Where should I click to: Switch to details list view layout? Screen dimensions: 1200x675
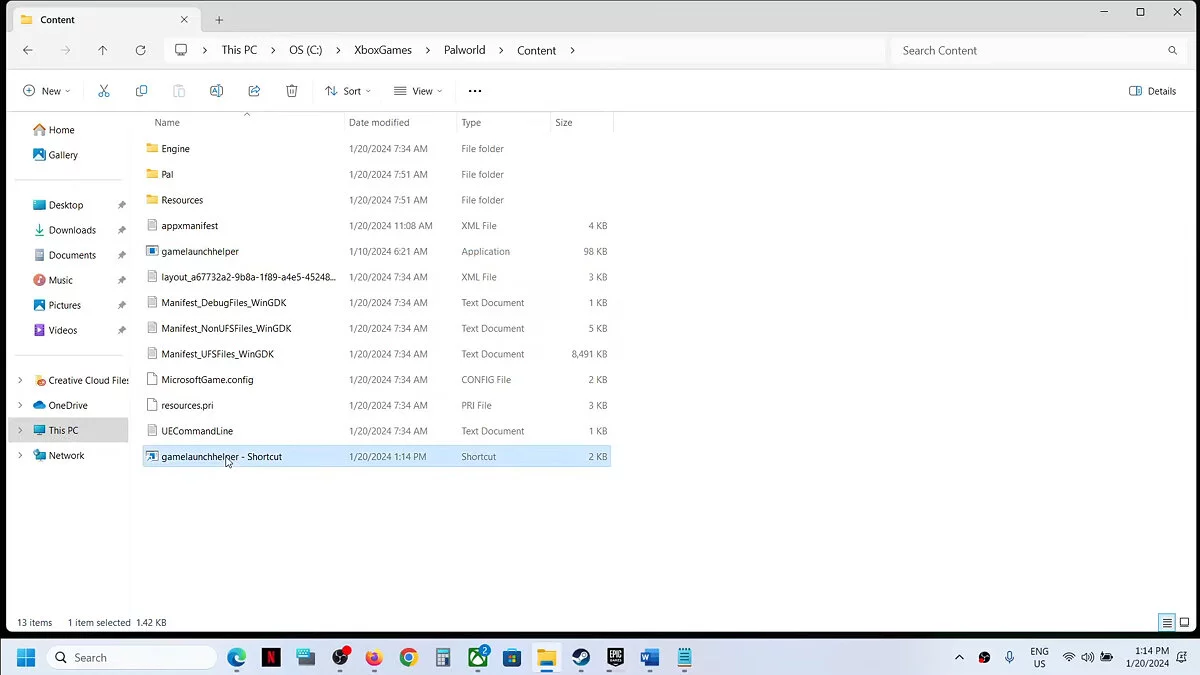pos(1167,623)
